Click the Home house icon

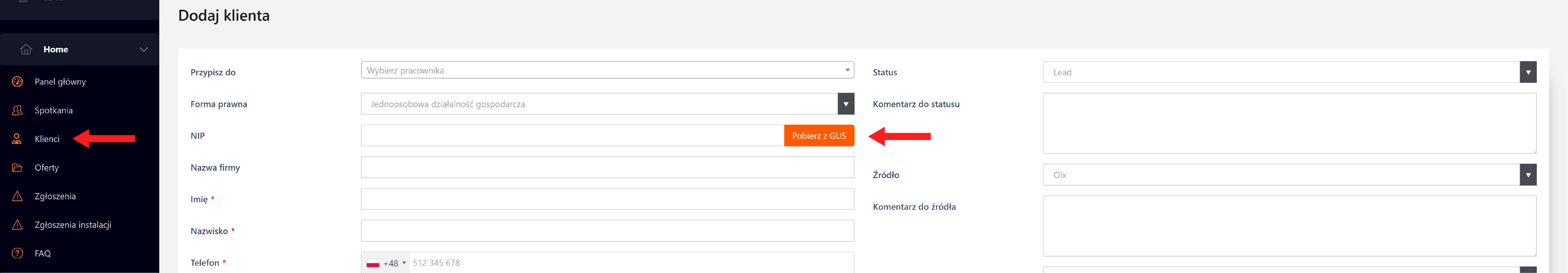[26, 49]
